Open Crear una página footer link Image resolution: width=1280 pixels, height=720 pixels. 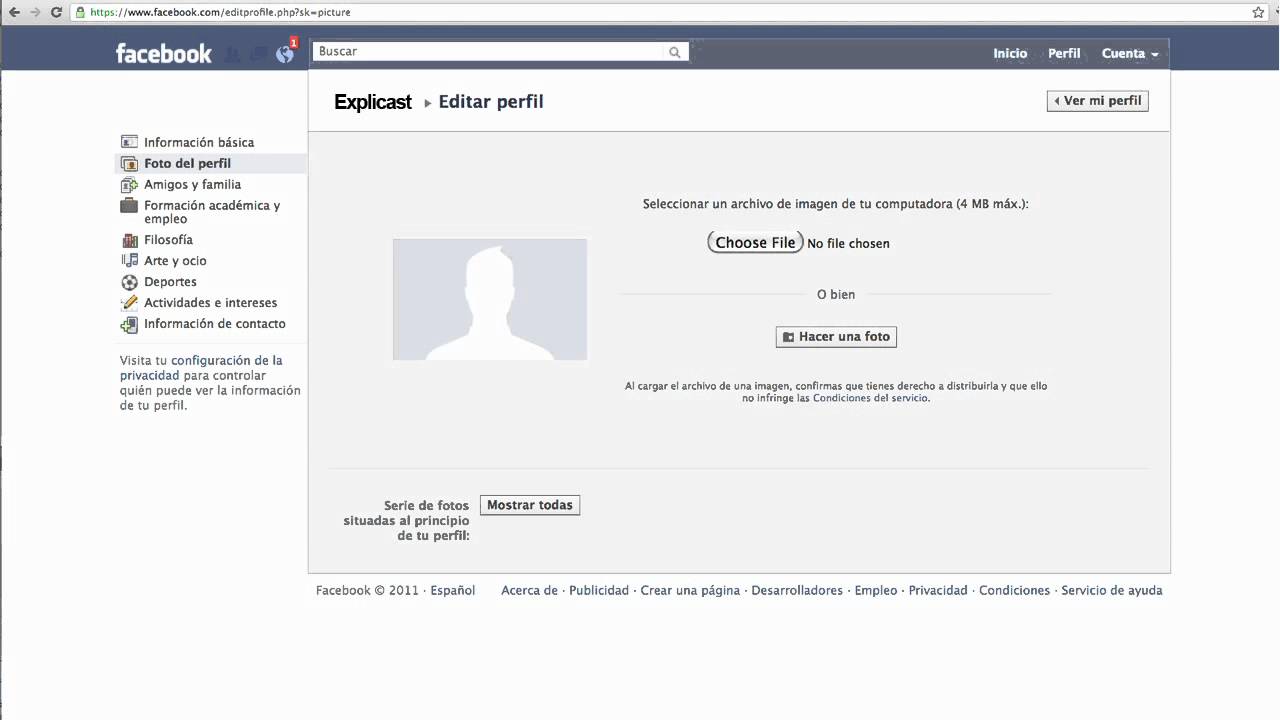(690, 591)
